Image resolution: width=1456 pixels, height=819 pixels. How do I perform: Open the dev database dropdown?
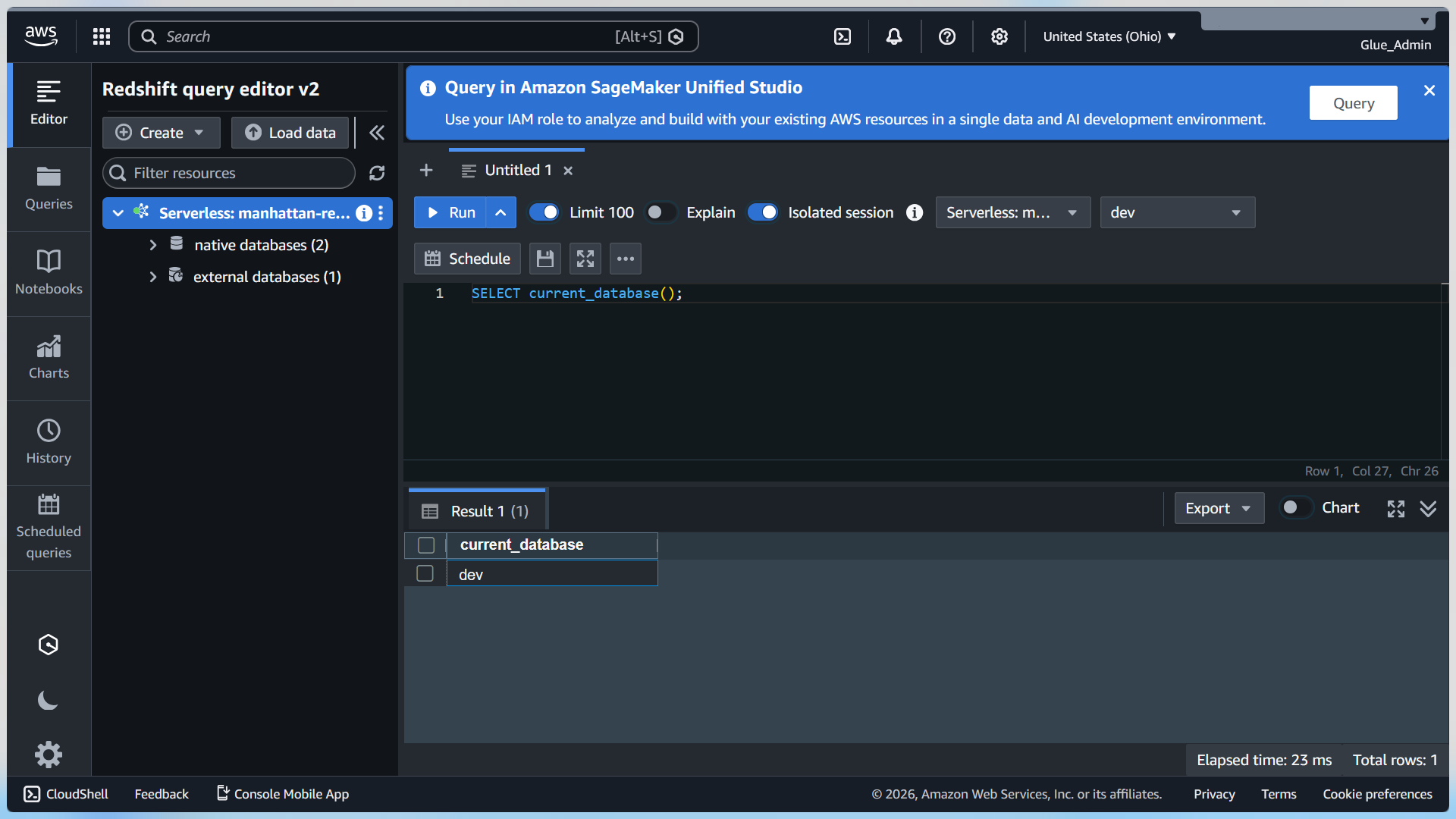pos(1178,212)
